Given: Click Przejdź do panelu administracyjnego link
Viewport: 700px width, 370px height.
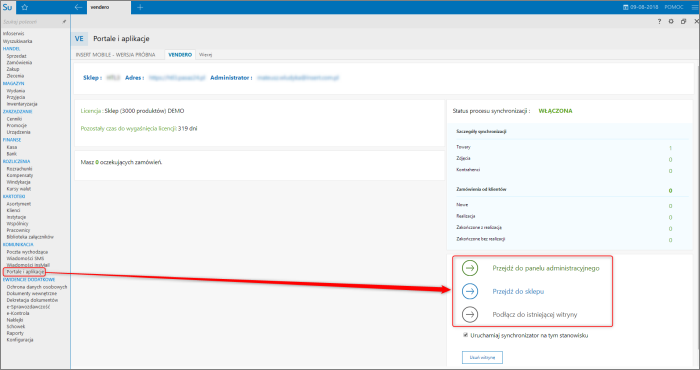Looking at the screenshot, I should 546,268.
